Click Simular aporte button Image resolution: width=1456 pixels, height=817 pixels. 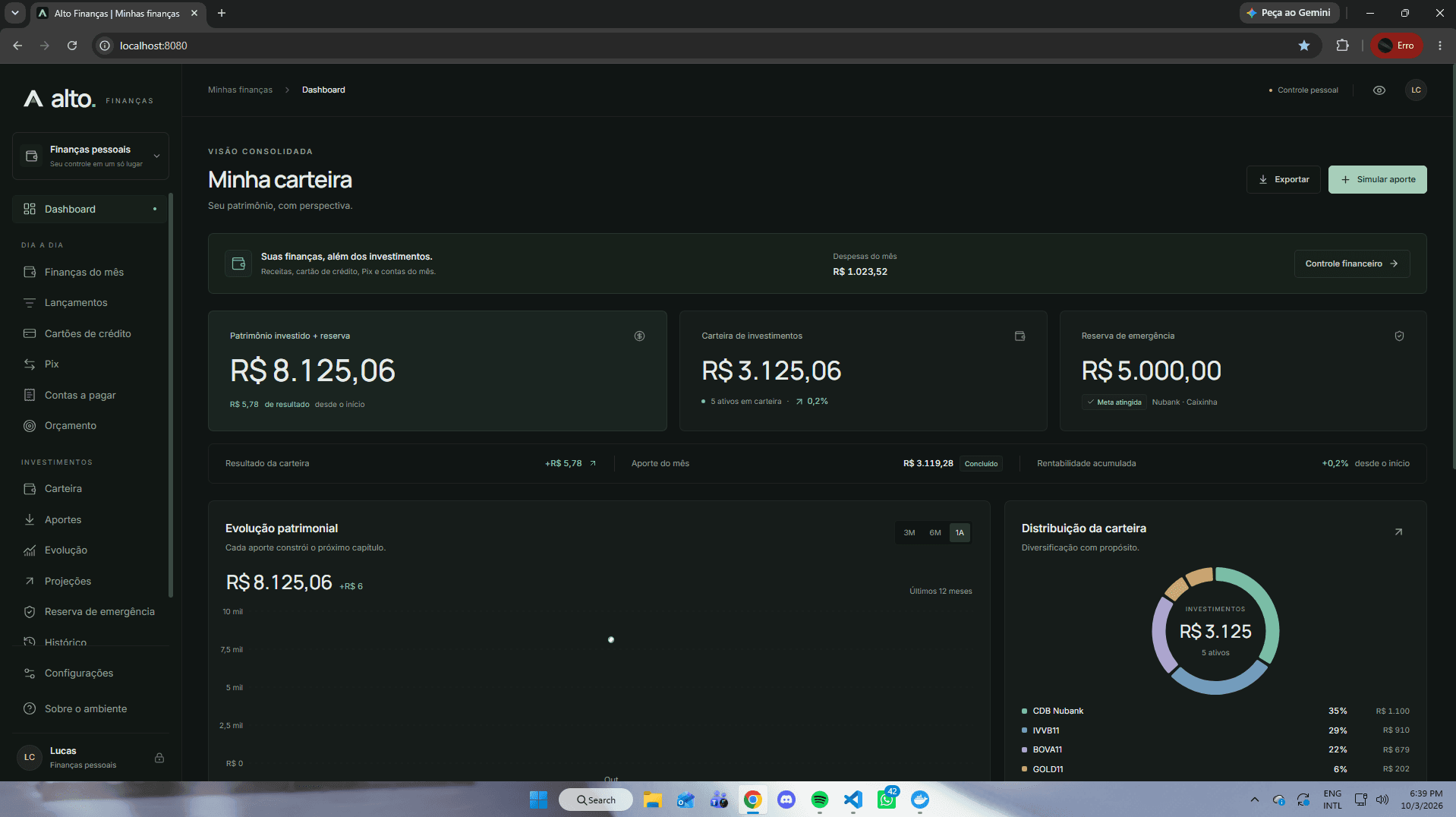pyautogui.click(x=1377, y=179)
